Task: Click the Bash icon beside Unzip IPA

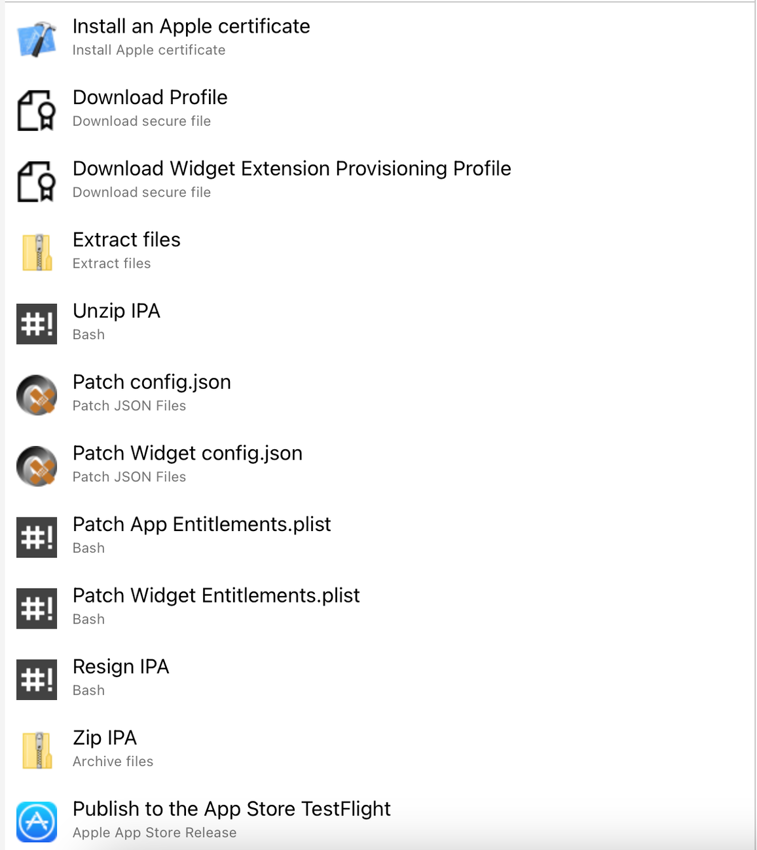Action: tap(37, 323)
